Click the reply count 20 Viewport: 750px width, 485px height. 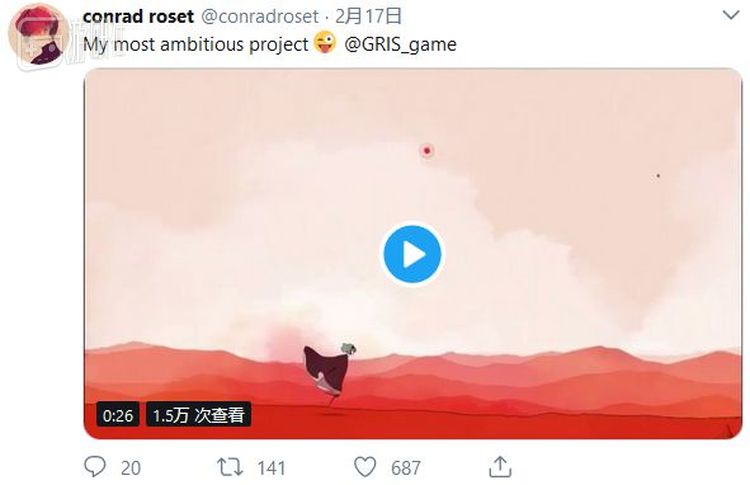pos(131,468)
